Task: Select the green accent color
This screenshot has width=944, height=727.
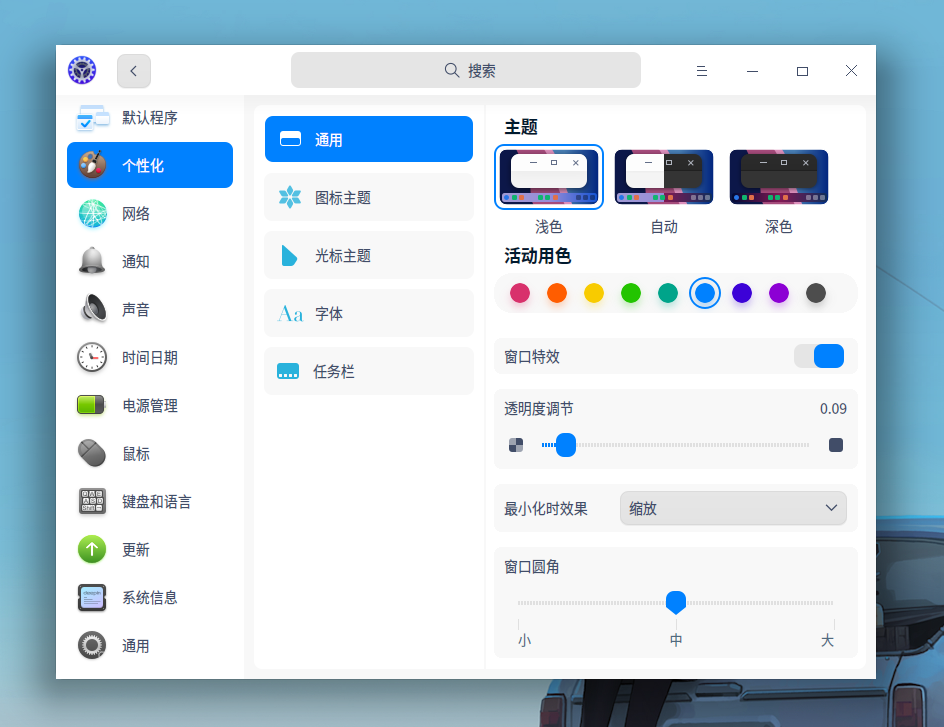Action: (631, 293)
